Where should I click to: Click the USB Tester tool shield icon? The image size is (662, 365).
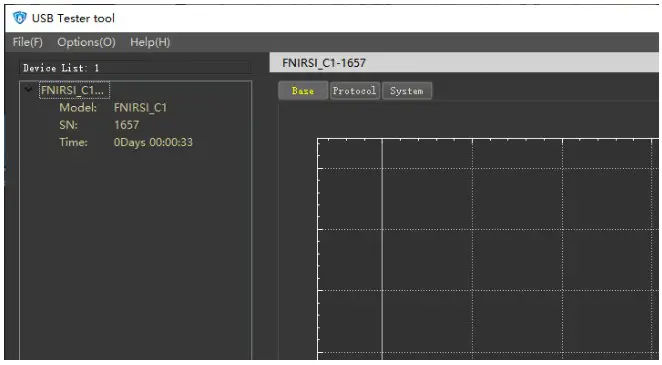pos(19,18)
